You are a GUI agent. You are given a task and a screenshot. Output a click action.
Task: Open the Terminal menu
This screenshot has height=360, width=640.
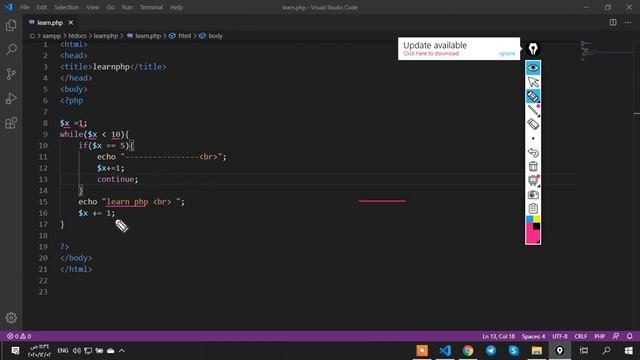click(151, 7)
